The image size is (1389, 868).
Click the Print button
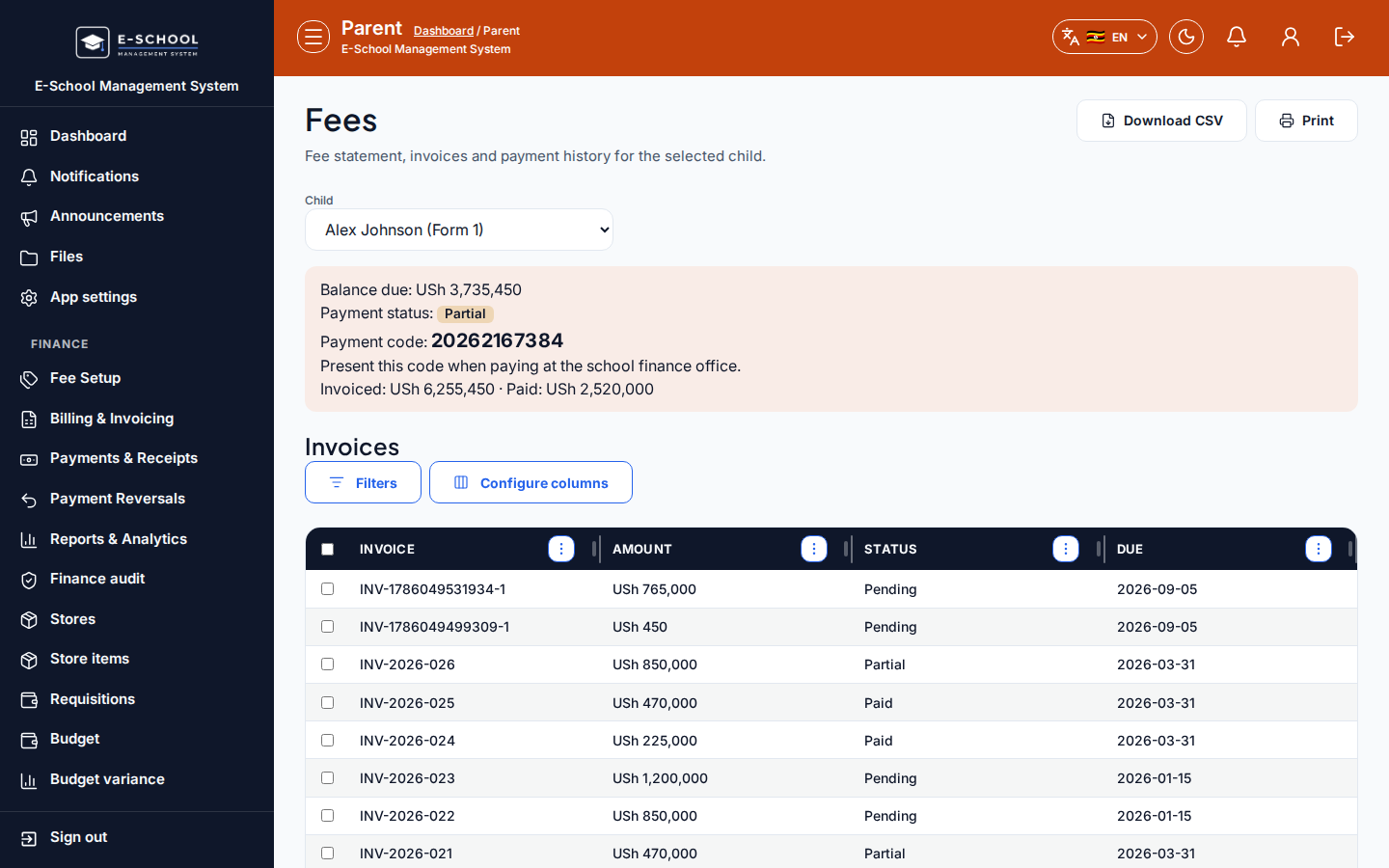pos(1306,121)
